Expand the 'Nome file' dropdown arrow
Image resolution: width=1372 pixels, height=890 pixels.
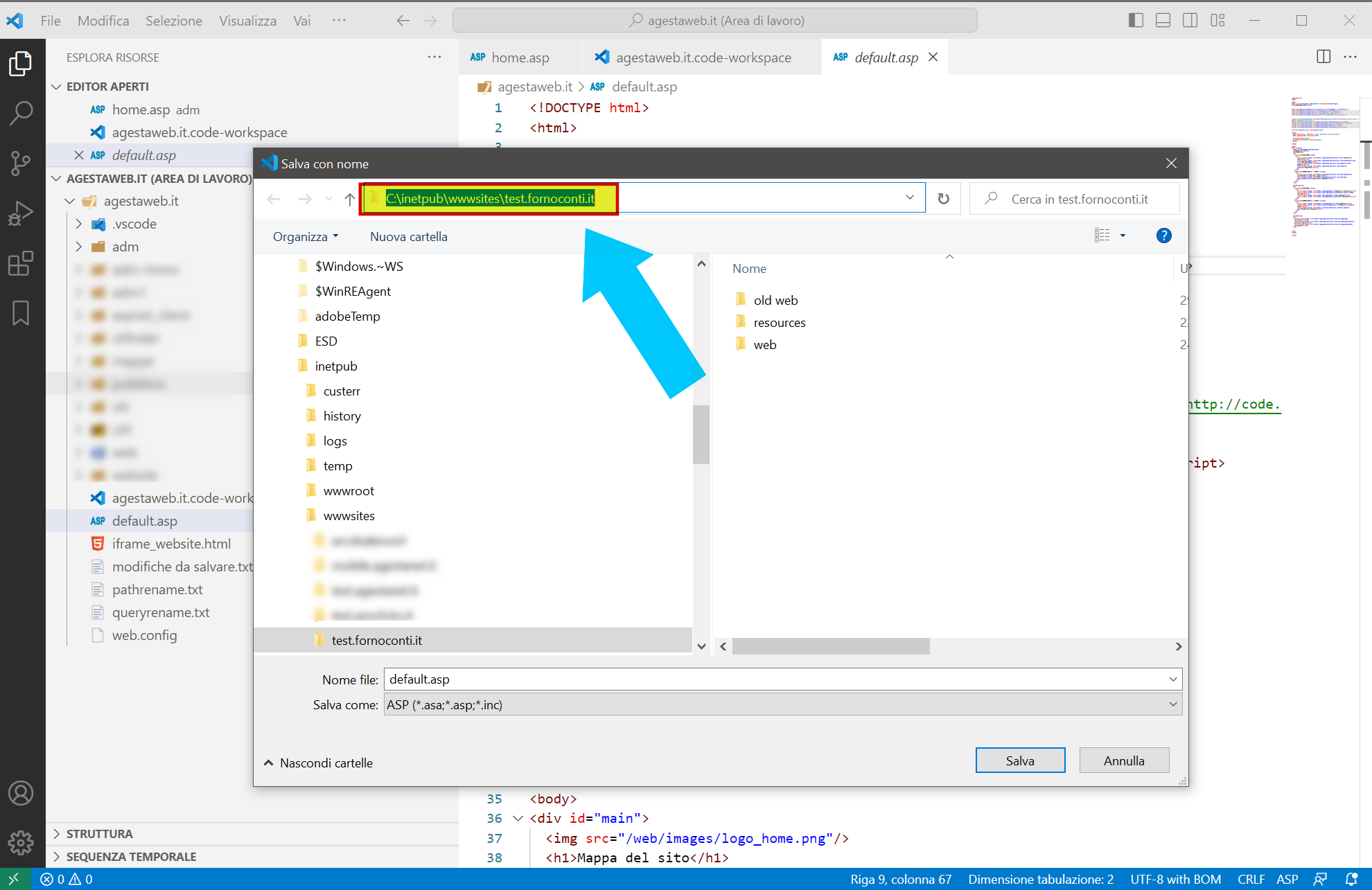pos(1172,679)
